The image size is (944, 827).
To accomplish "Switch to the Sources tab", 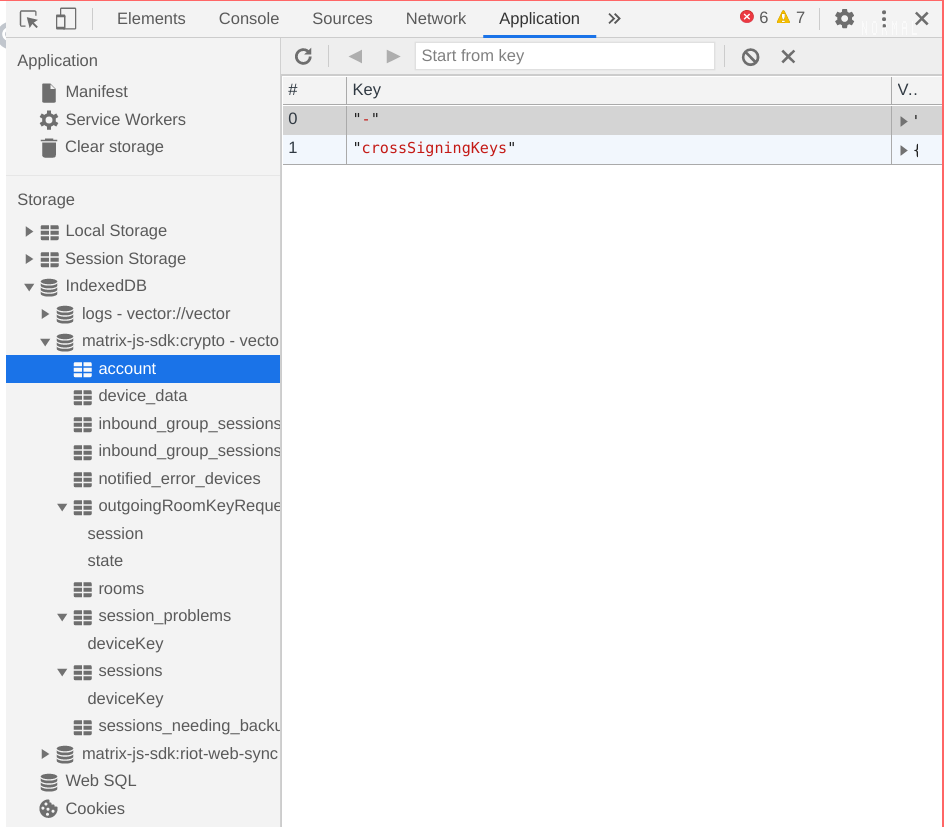I will click(x=342, y=19).
